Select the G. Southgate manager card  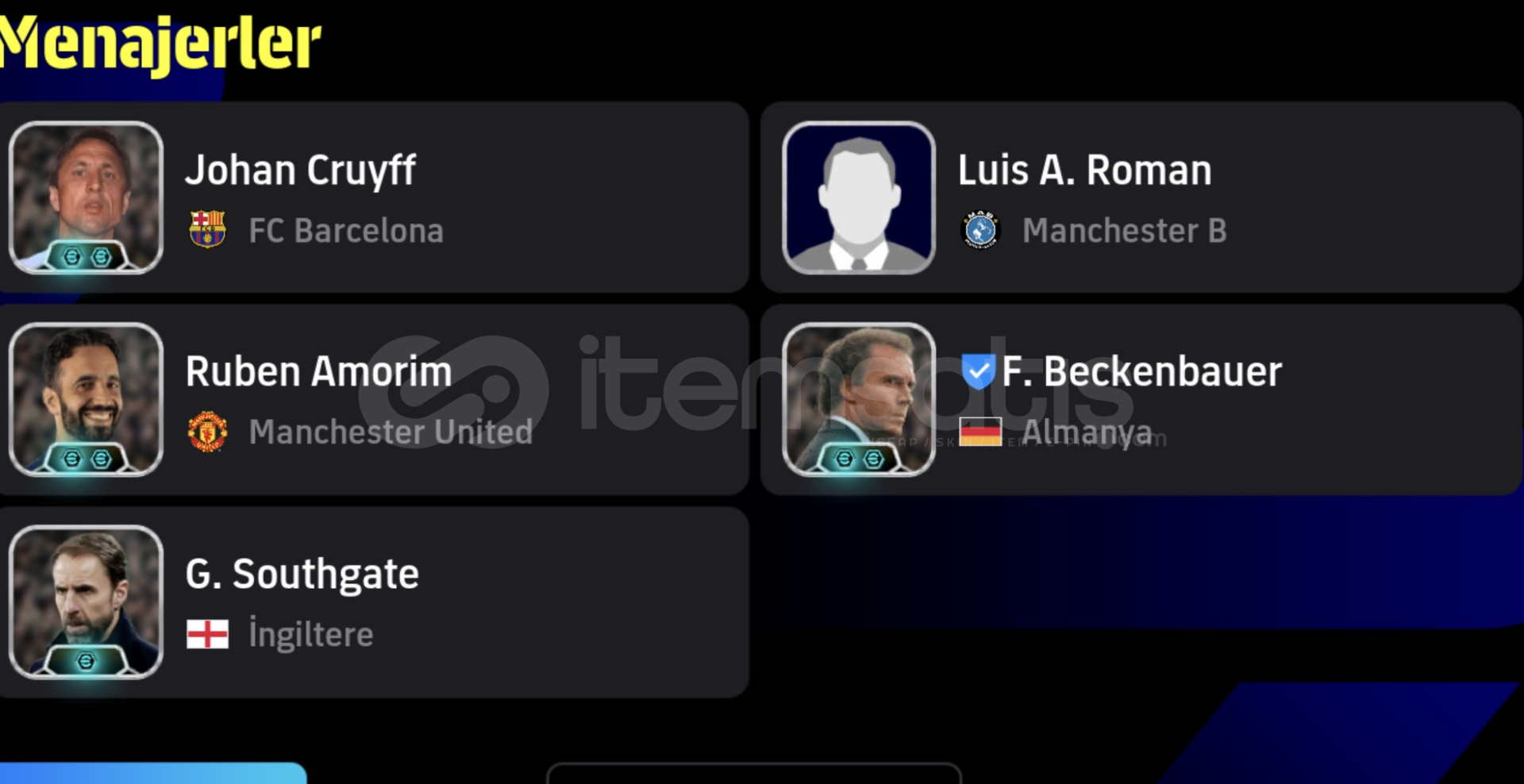(x=374, y=602)
